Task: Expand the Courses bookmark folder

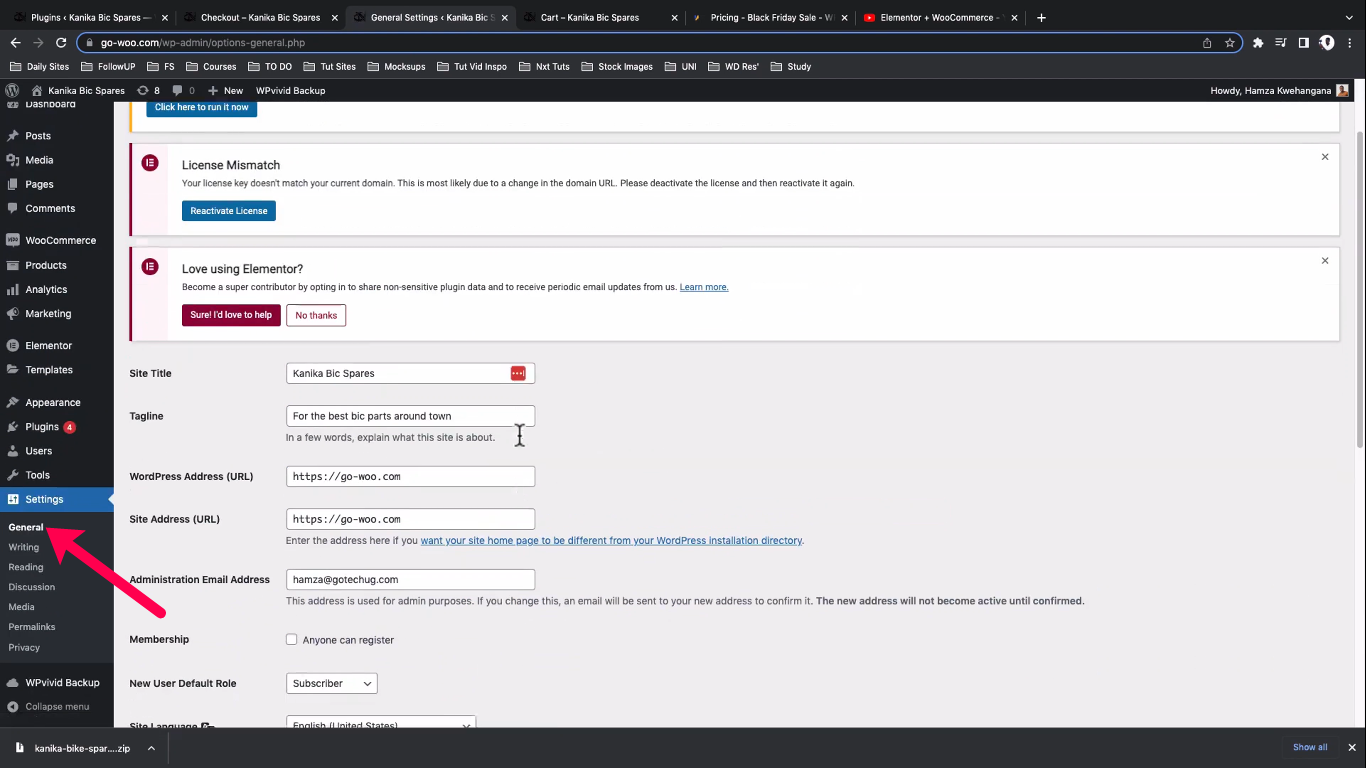Action: click(211, 67)
